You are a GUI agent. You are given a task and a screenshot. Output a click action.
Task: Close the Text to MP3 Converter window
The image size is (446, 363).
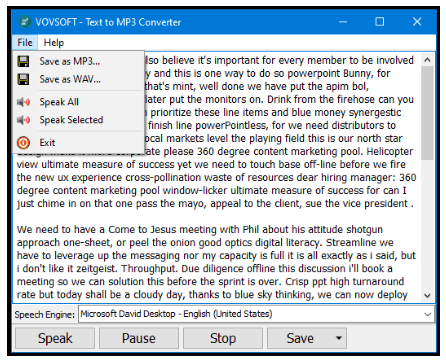coord(417,22)
